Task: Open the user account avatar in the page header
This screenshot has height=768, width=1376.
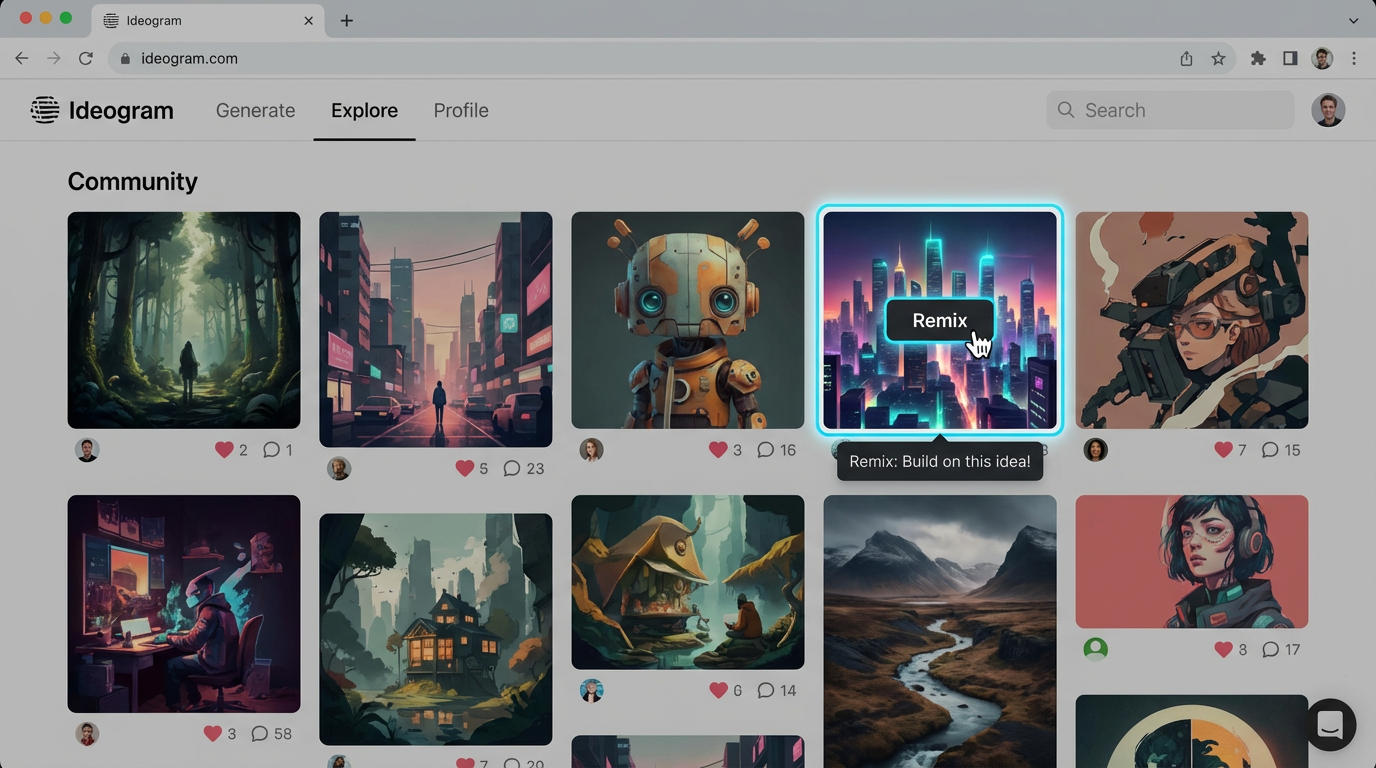Action: 1328,110
